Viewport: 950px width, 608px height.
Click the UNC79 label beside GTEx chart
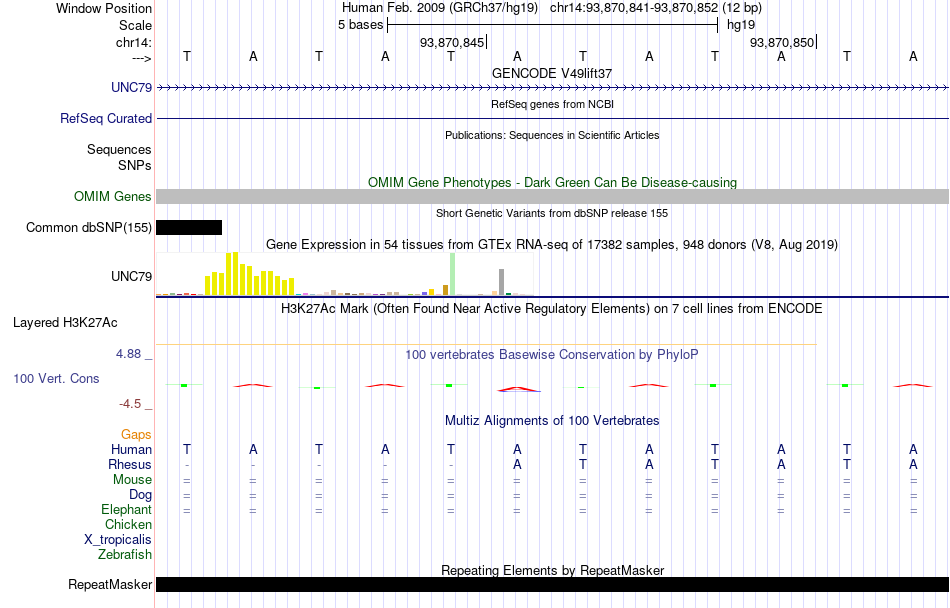tap(131, 276)
